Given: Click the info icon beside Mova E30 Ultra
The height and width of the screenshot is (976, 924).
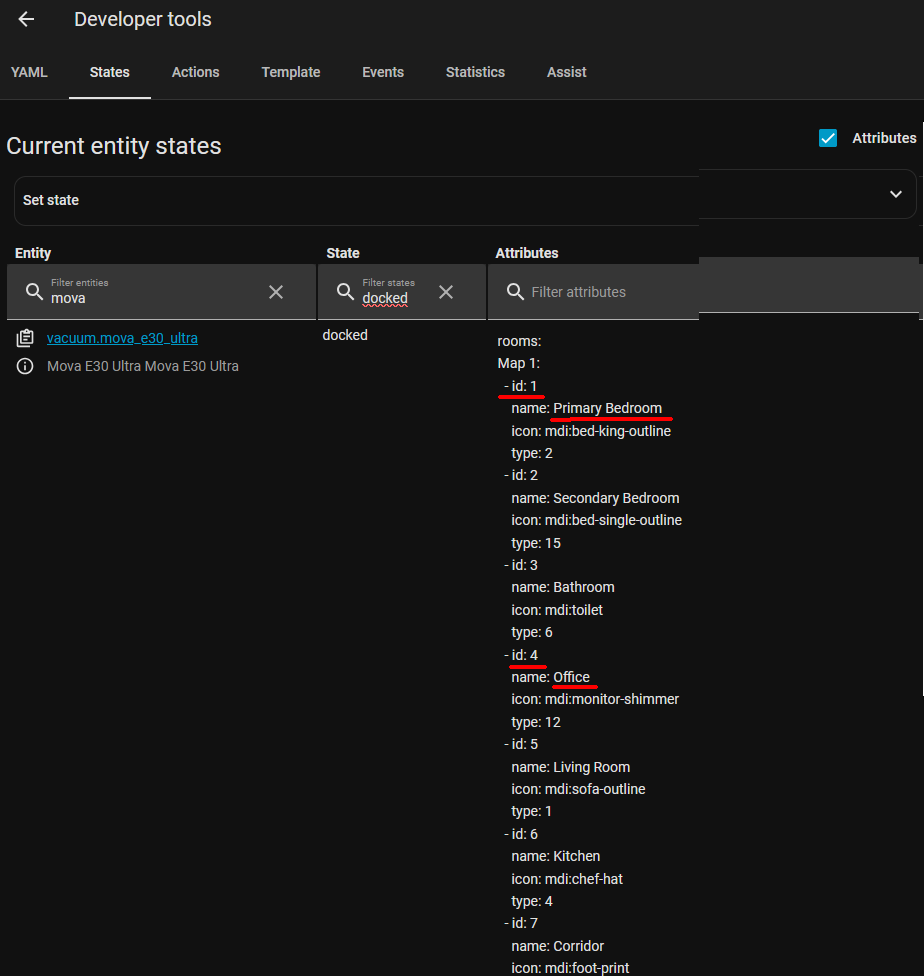Looking at the screenshot, I should point(26,366).
